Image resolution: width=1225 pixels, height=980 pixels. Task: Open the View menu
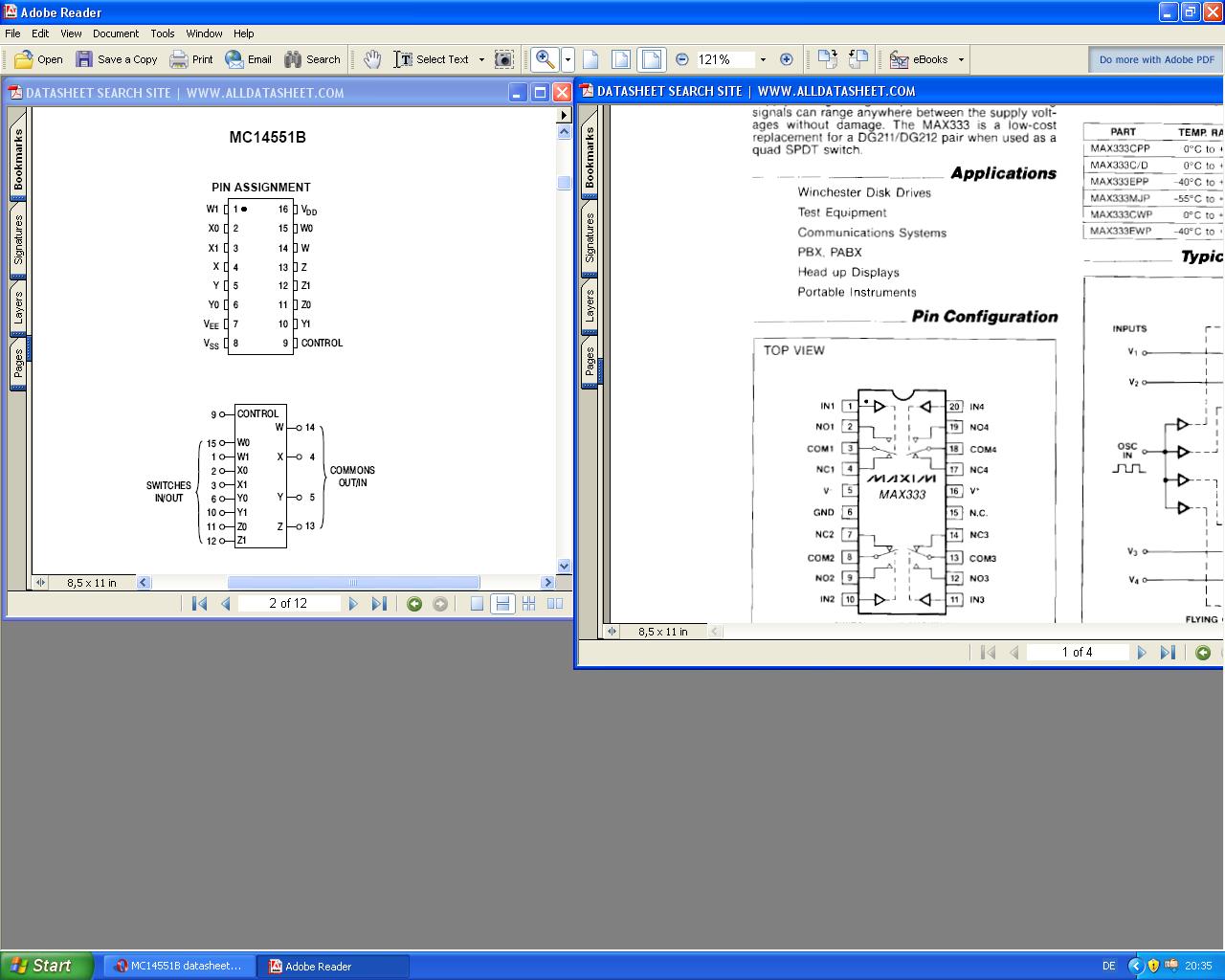point(71,33)
